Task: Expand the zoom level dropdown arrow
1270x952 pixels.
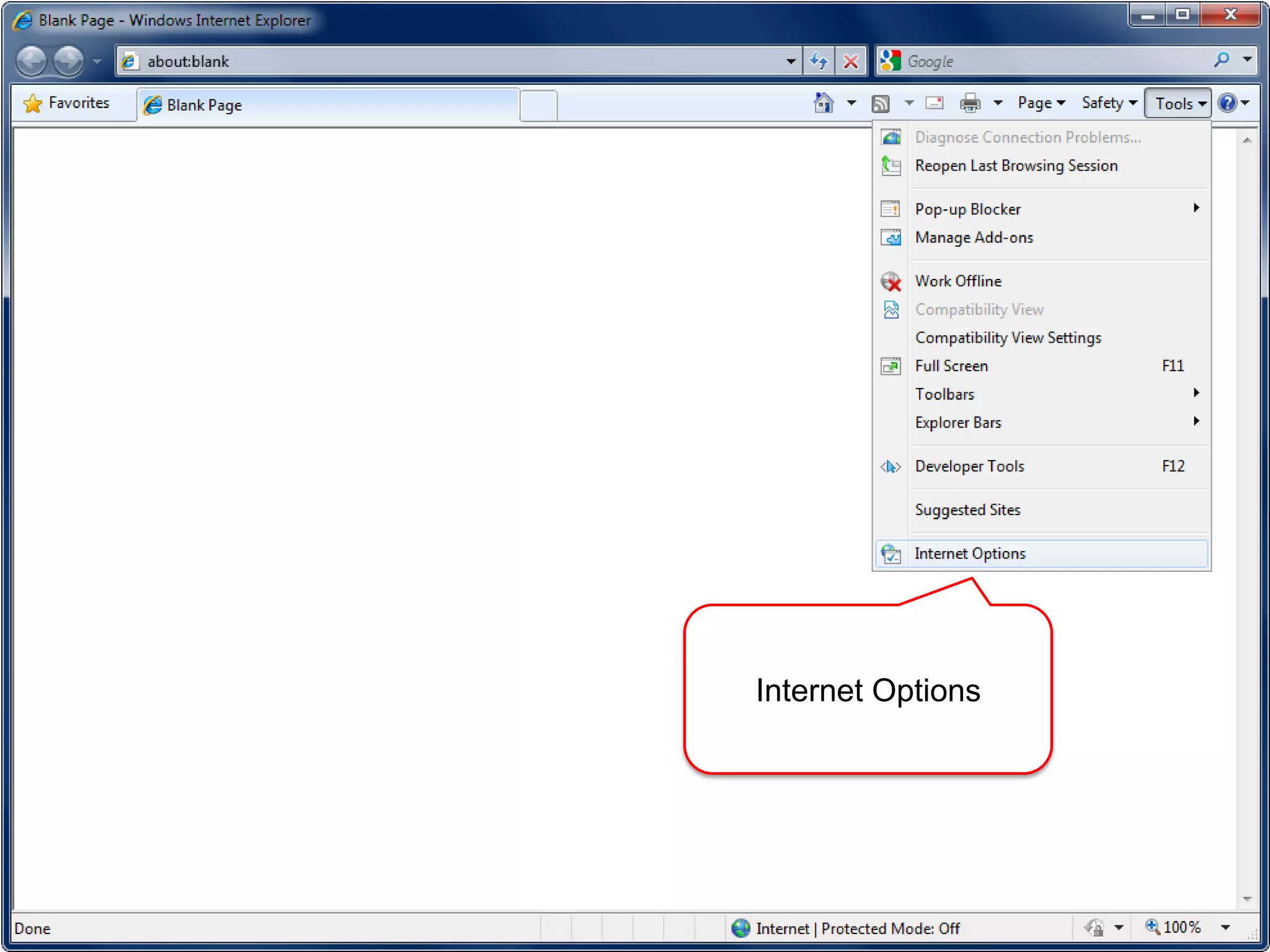Action: [x=1225, y=928]
